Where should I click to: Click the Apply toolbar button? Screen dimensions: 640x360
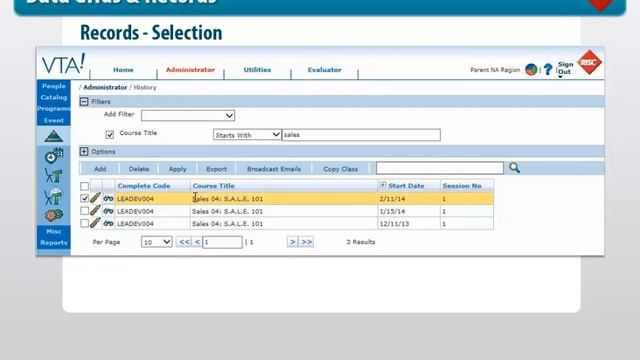178,169
